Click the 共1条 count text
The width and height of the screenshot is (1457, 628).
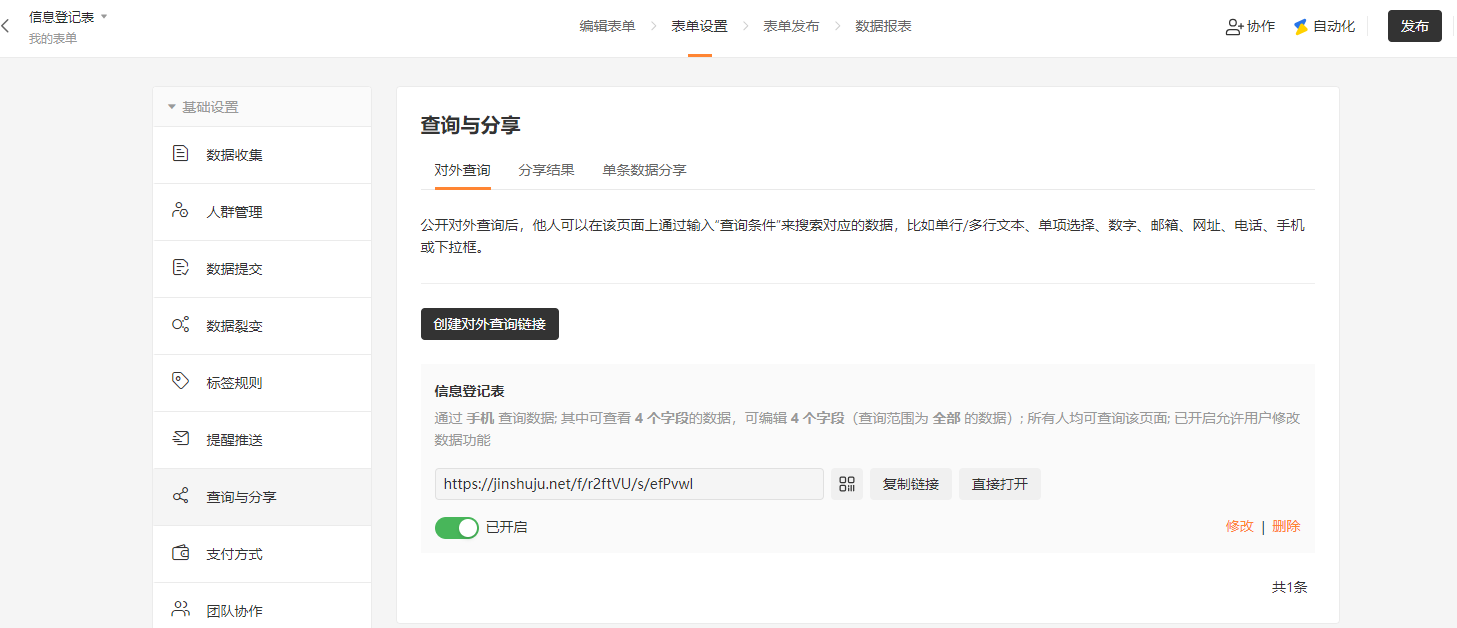[x=1289, y=587]
